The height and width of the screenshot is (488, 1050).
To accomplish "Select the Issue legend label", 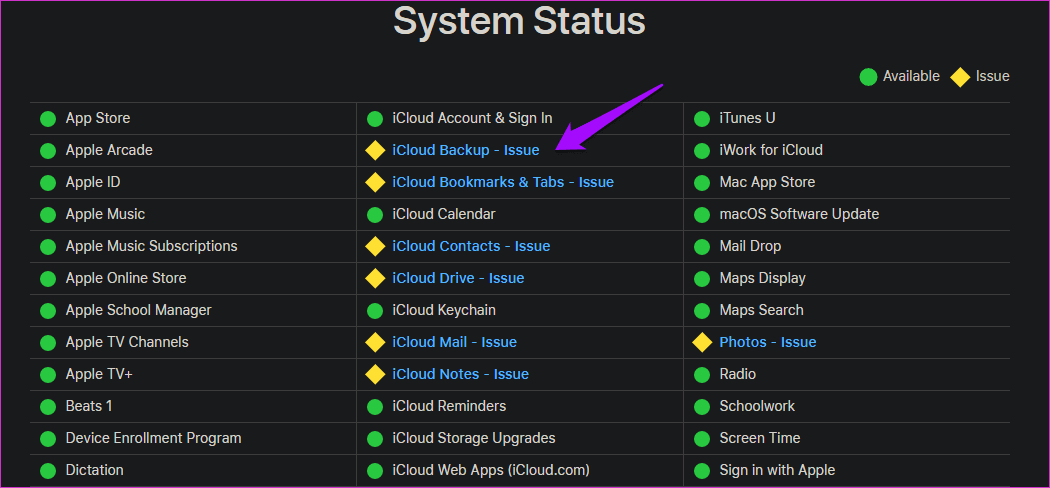I will (x=992, y=76).
